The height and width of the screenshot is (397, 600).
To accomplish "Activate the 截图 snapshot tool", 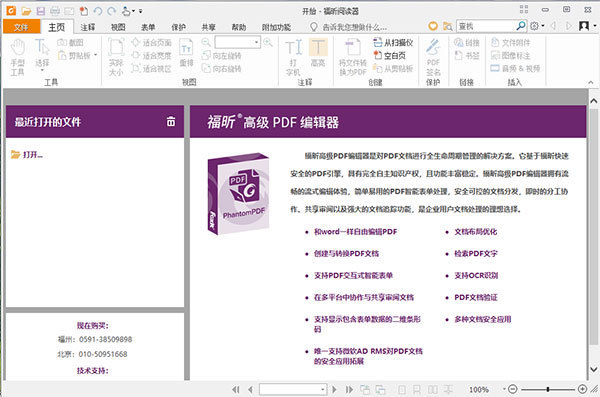I will pos(70,42).
